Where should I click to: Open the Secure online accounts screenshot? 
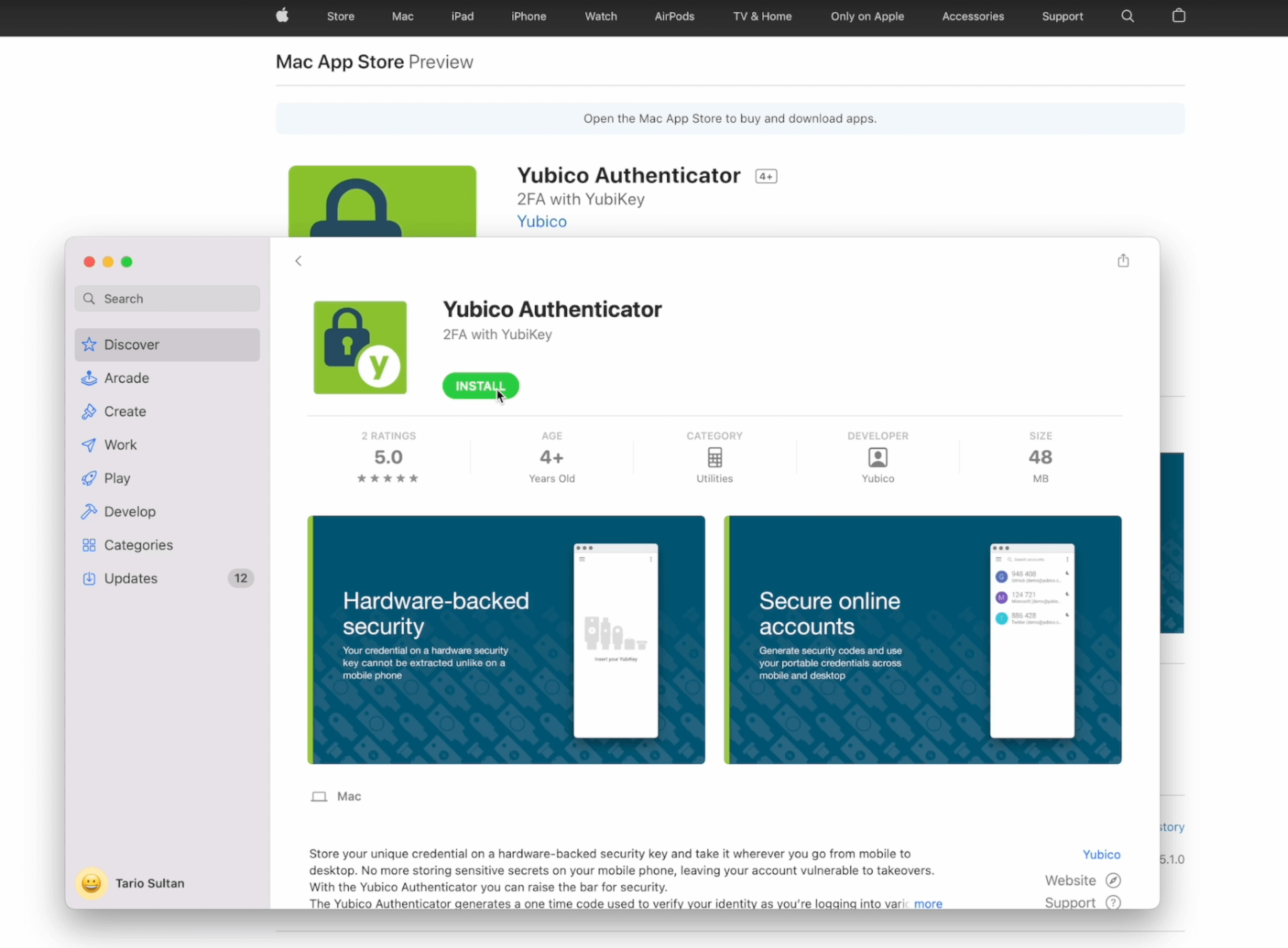point(923,640)
